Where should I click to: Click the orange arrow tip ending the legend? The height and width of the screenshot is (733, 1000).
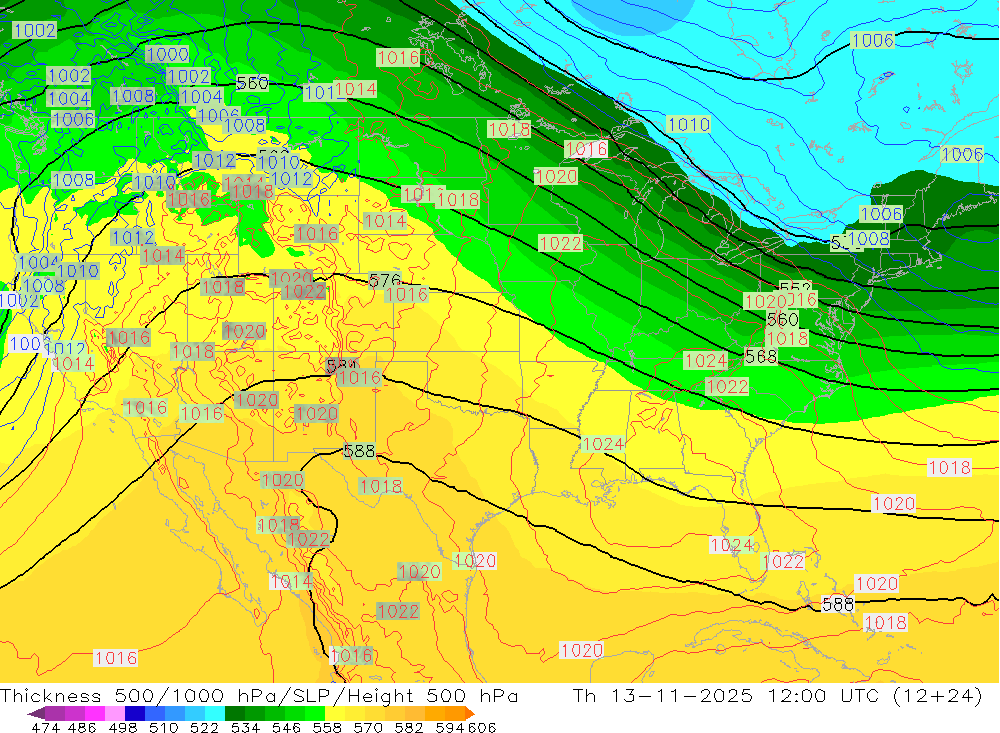[470, 713]
